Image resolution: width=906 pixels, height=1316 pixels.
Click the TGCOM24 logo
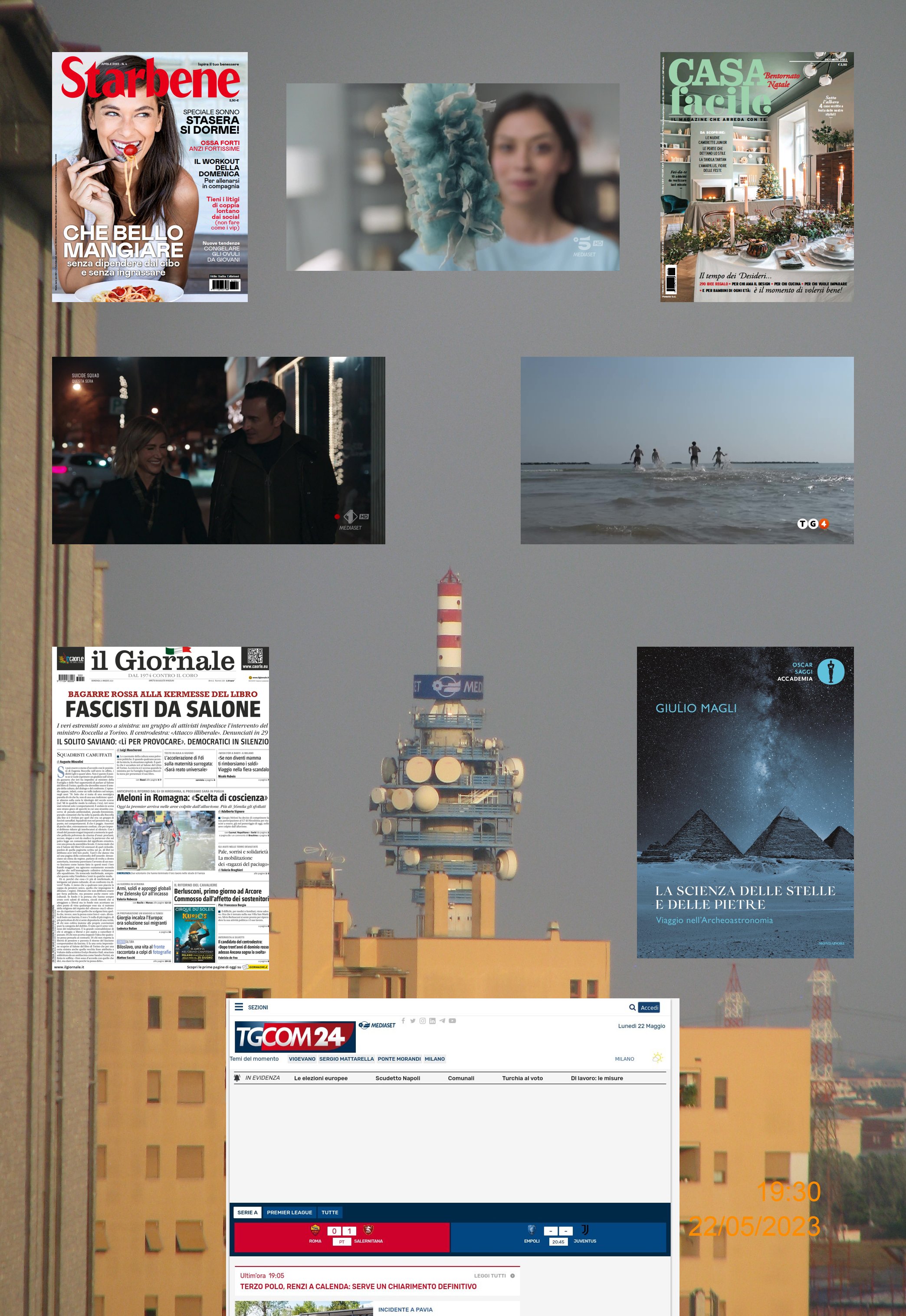295,1036
